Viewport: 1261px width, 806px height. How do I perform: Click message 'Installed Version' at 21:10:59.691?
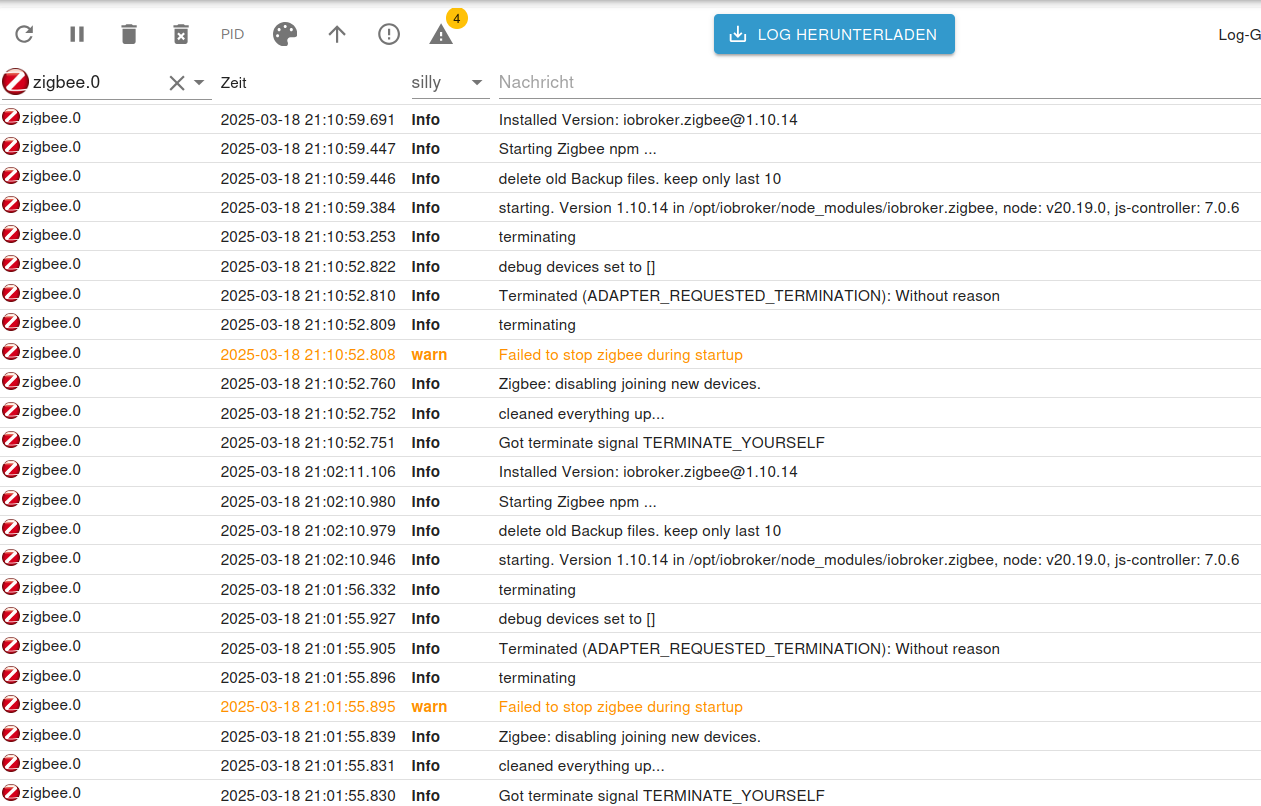(648, 120)
